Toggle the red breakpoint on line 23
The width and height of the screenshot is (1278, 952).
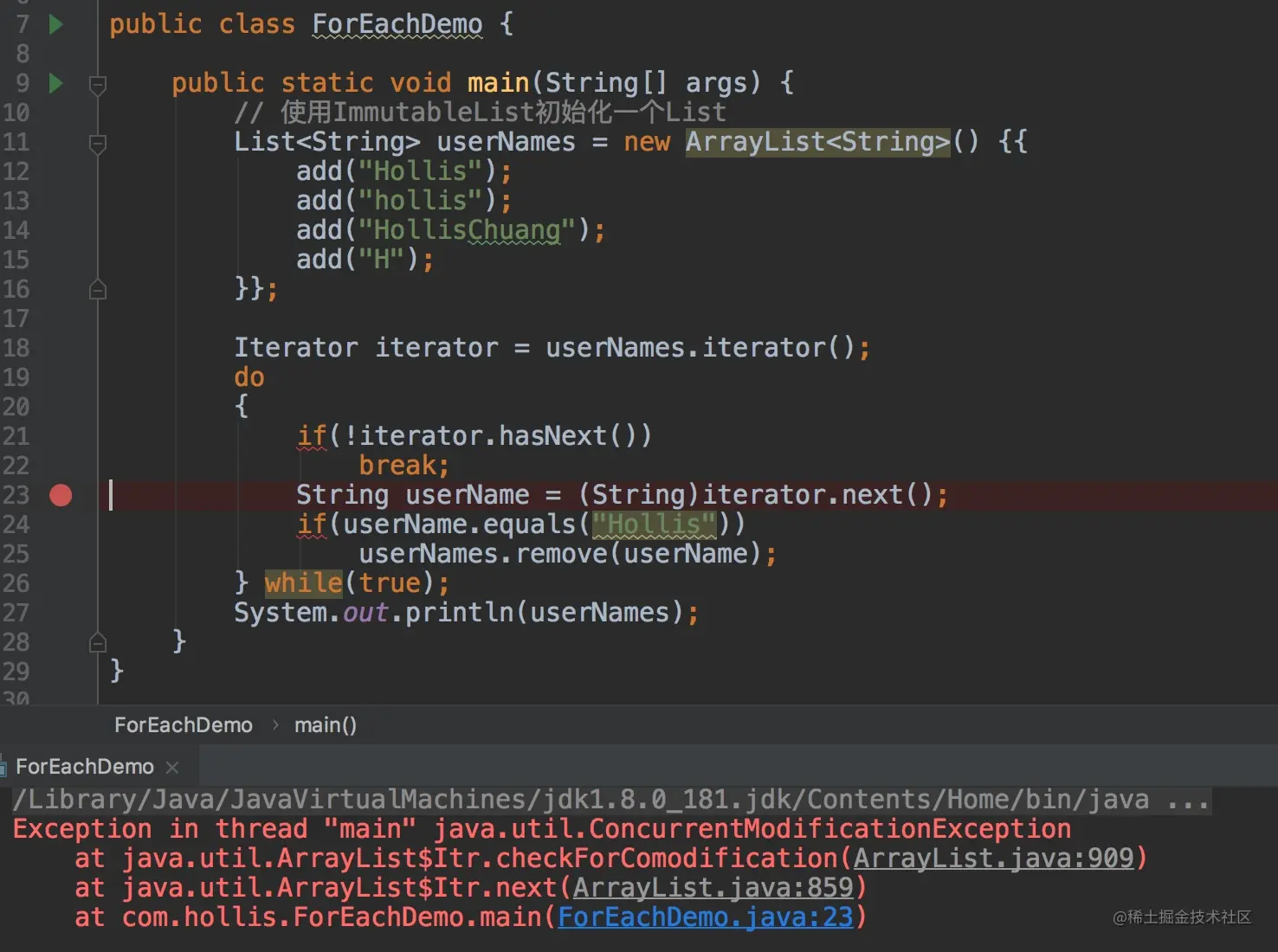[61, 495]
